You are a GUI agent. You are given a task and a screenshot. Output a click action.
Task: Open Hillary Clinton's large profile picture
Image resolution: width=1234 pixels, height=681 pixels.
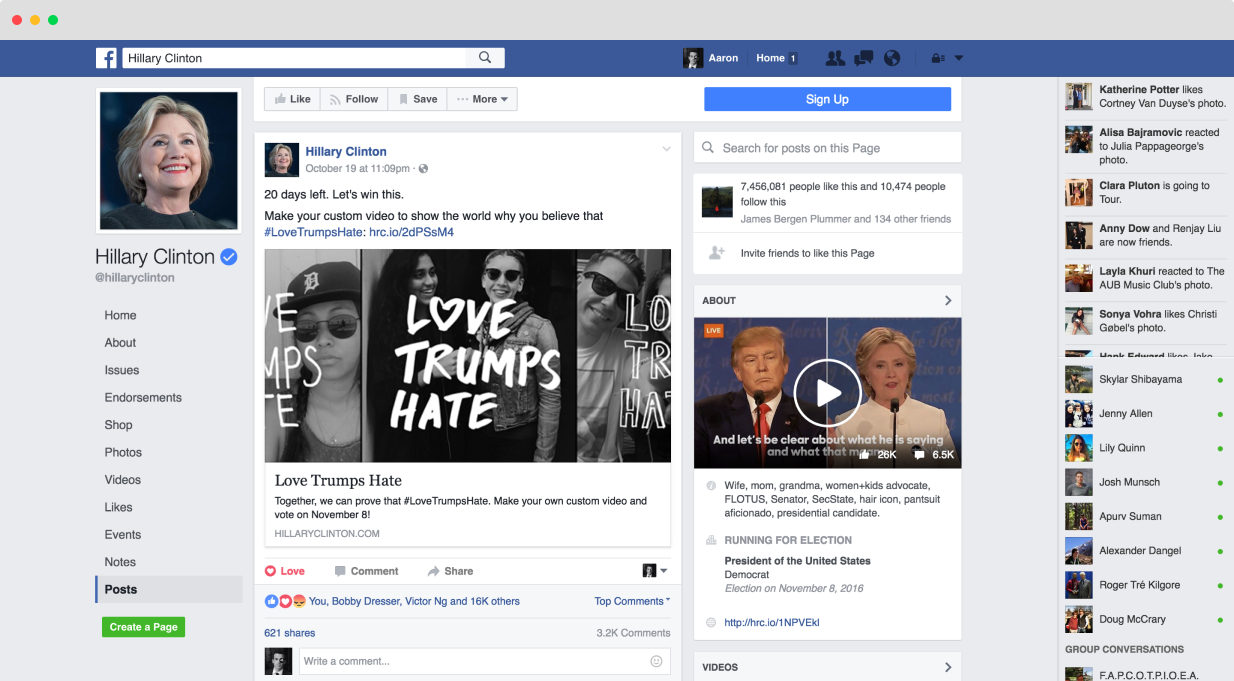168,160
